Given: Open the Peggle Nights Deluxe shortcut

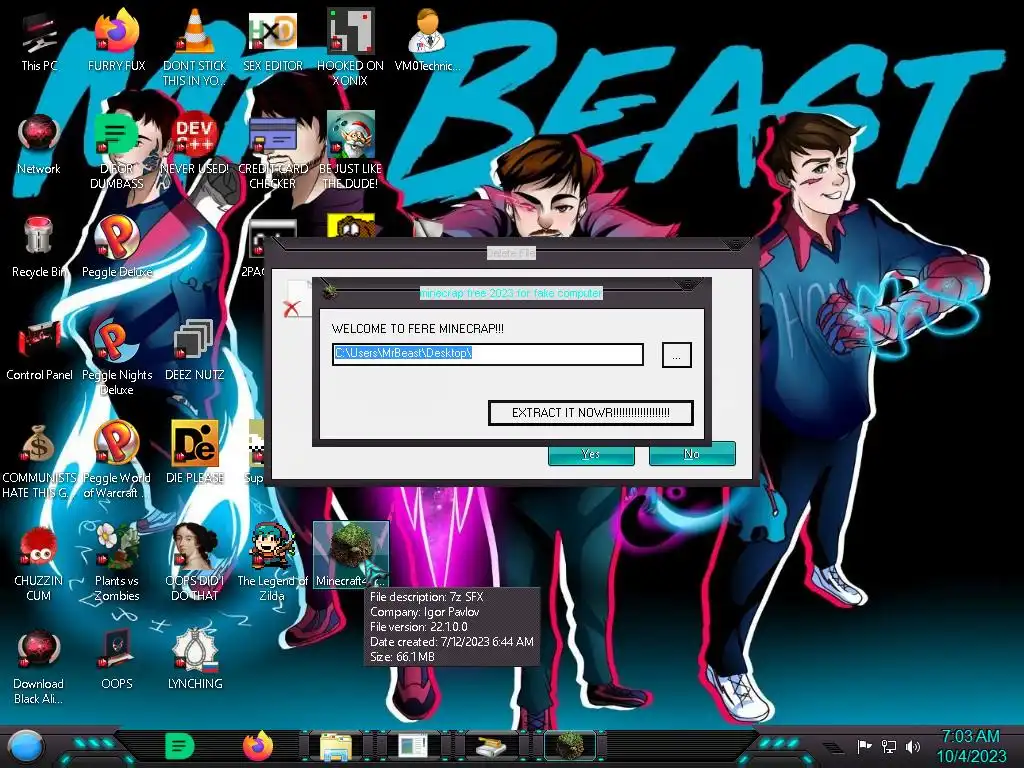Looking at the screenshot, I should [117, 358].
